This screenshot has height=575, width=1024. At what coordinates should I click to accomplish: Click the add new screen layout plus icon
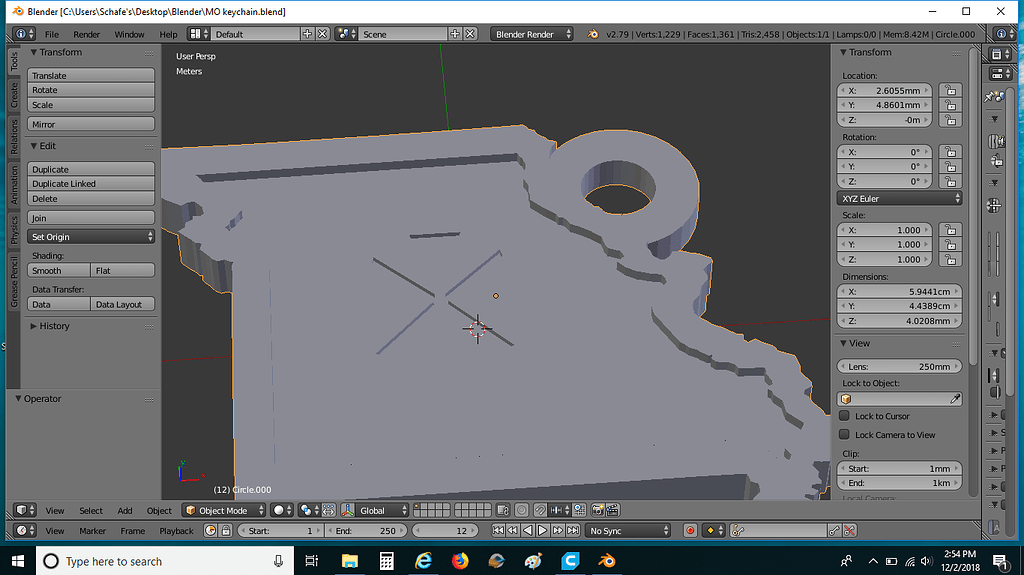click(308, 34)
